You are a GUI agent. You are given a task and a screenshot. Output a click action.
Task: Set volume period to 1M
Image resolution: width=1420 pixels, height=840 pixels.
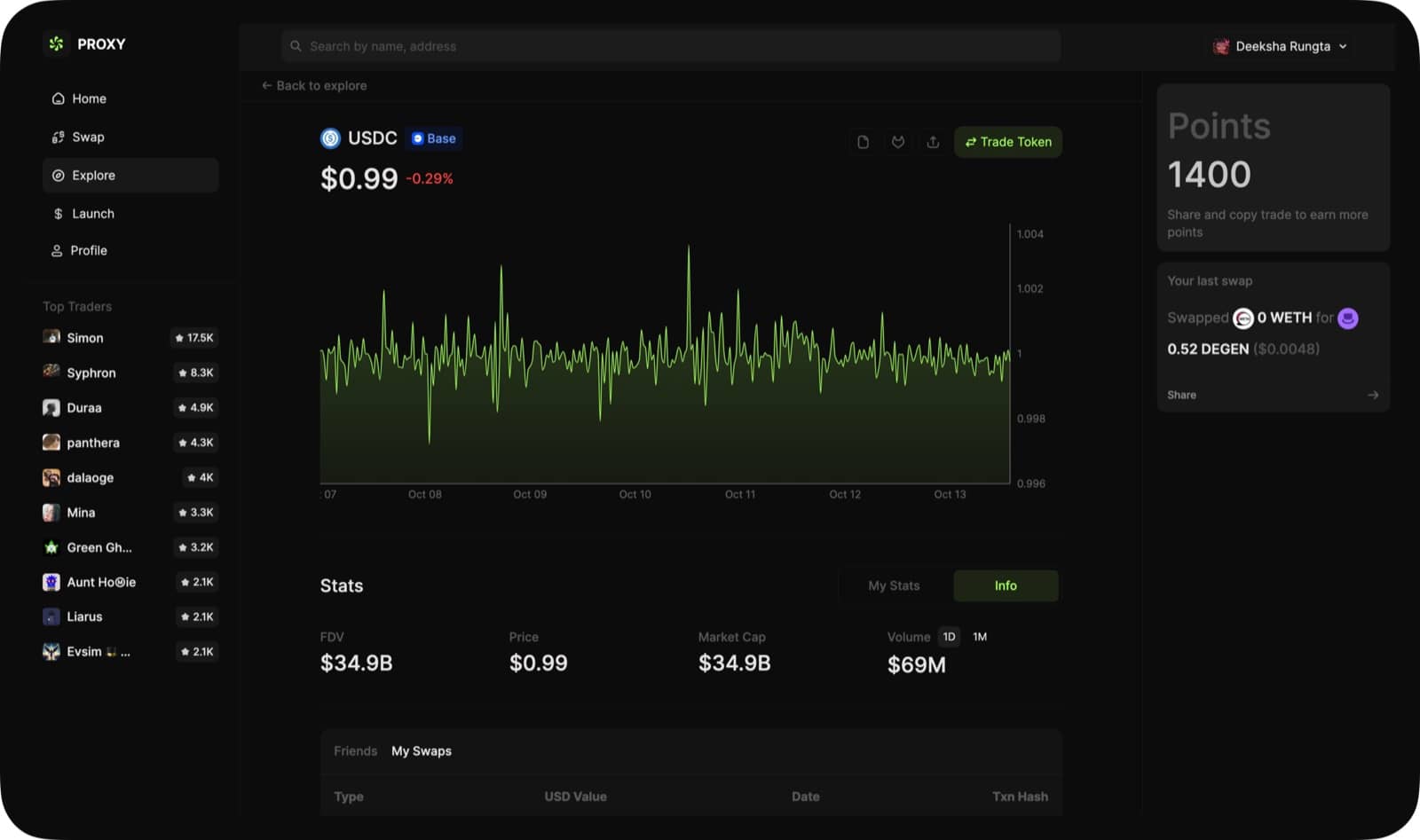click(980, 637)
